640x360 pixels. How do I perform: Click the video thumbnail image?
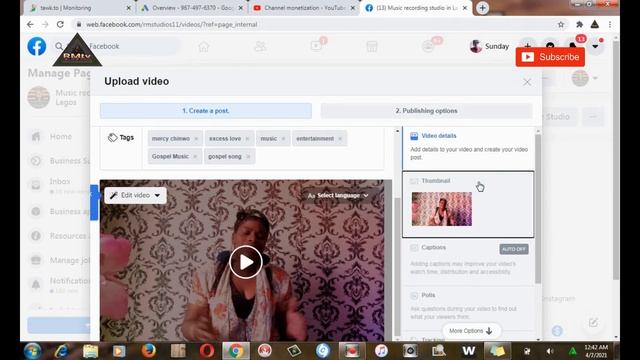coord(442,209)
